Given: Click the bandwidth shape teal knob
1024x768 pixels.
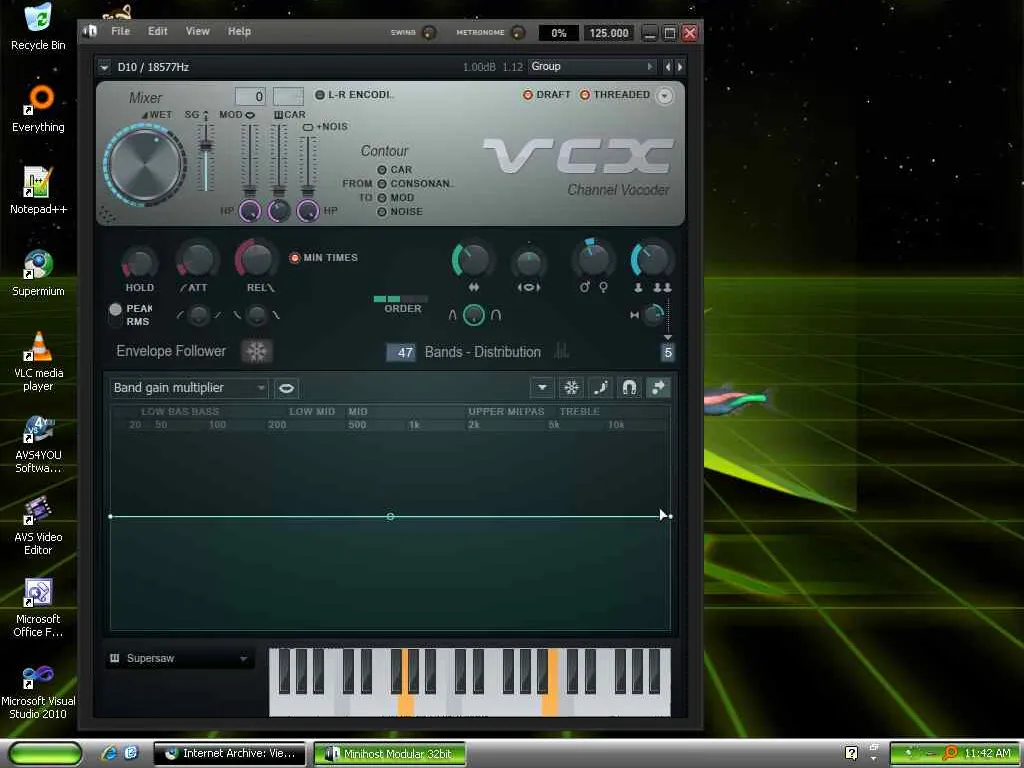Looking at the screenshot, I should [x=474, y=315].
